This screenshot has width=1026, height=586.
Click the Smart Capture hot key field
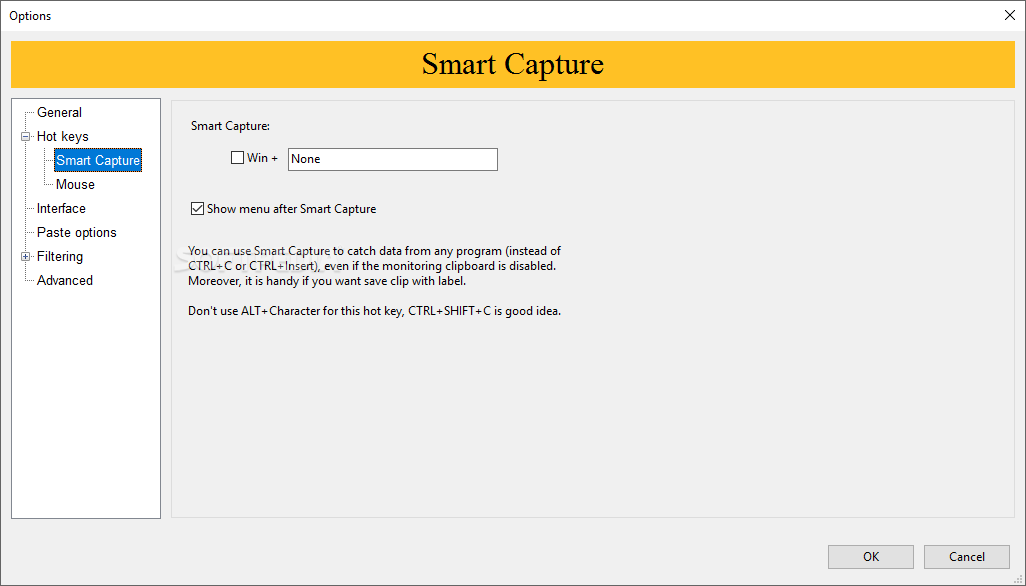393,159
